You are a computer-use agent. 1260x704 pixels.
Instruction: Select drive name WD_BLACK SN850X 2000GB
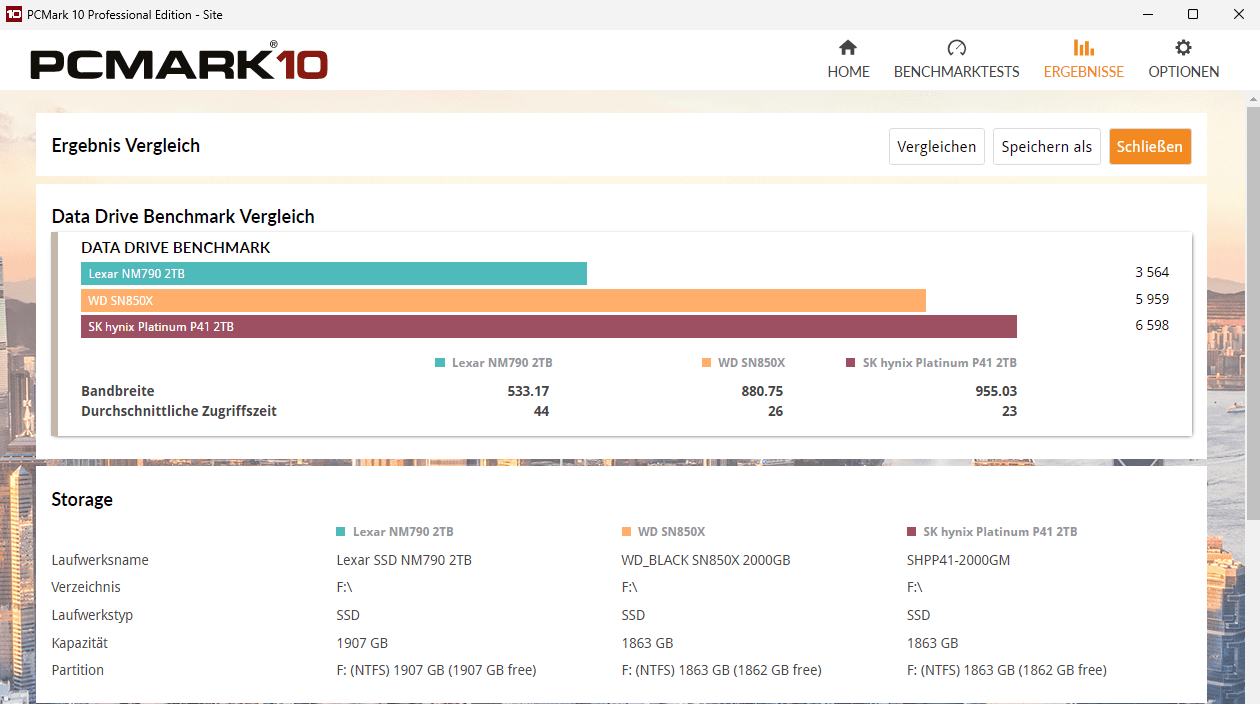706,560
